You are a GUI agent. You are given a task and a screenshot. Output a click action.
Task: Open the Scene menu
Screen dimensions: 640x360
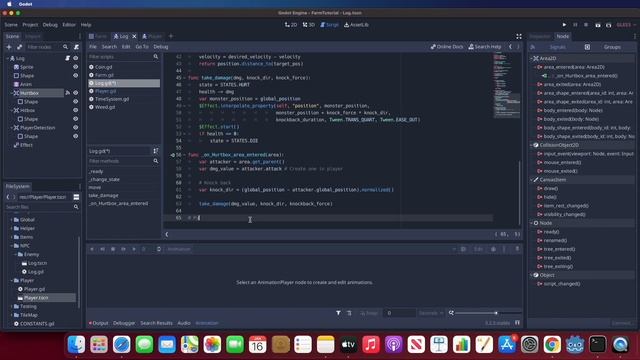tap(11, 25)
